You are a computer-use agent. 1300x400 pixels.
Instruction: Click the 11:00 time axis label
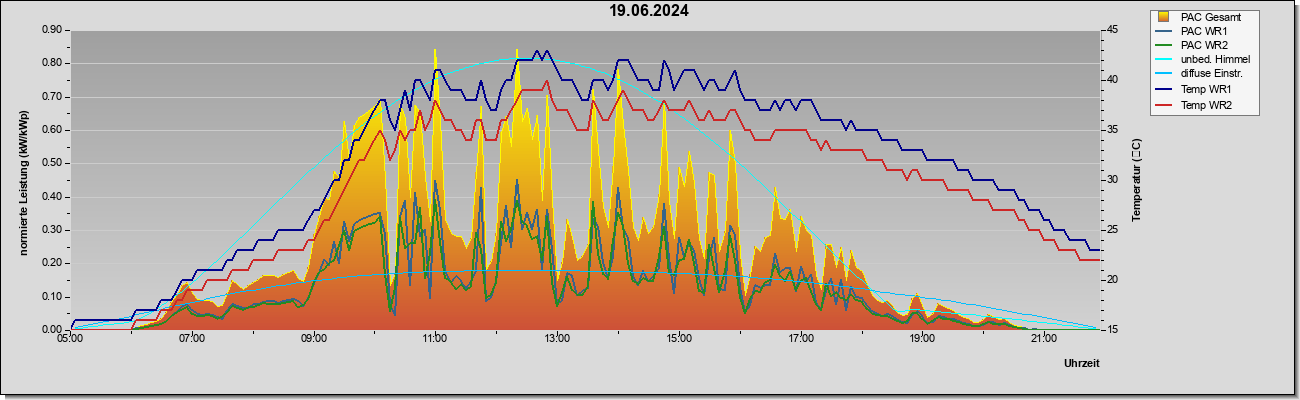pos(435,339)
